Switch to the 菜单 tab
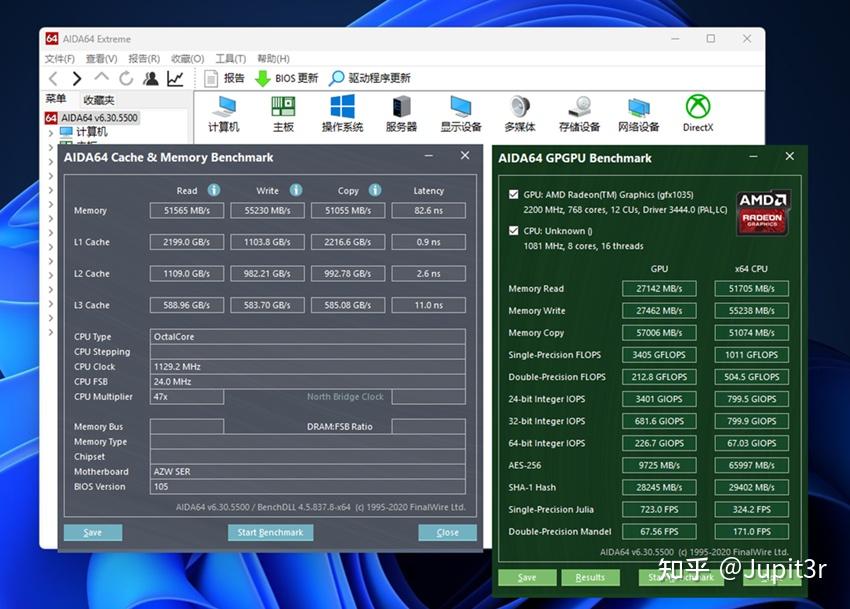Screen dimensions: 850x609 (55, 99)
